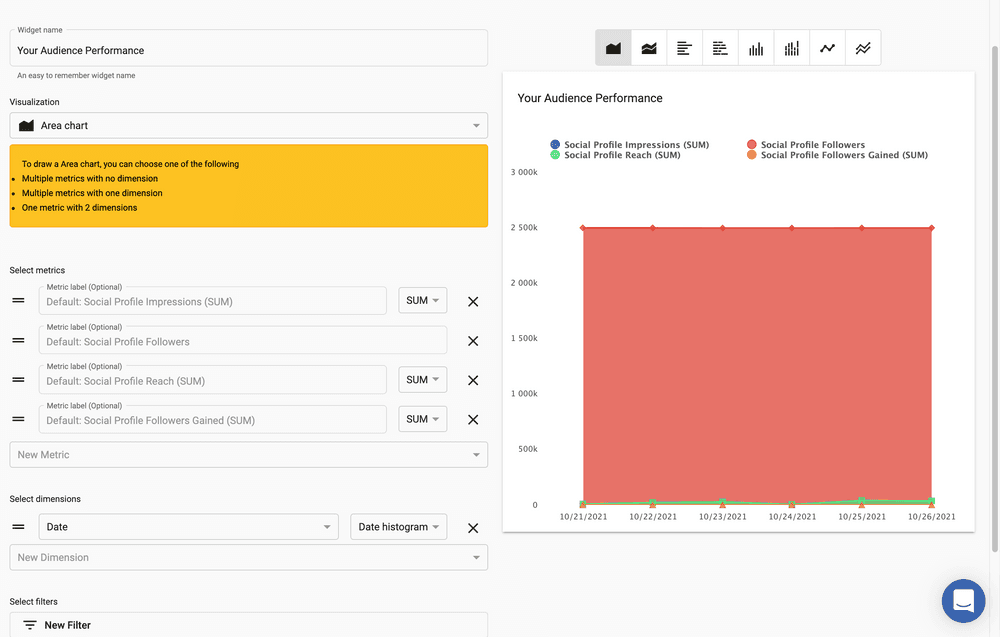Toggle Social Profile Followers legend series
1000x637 pixels.
coord(812,145)
